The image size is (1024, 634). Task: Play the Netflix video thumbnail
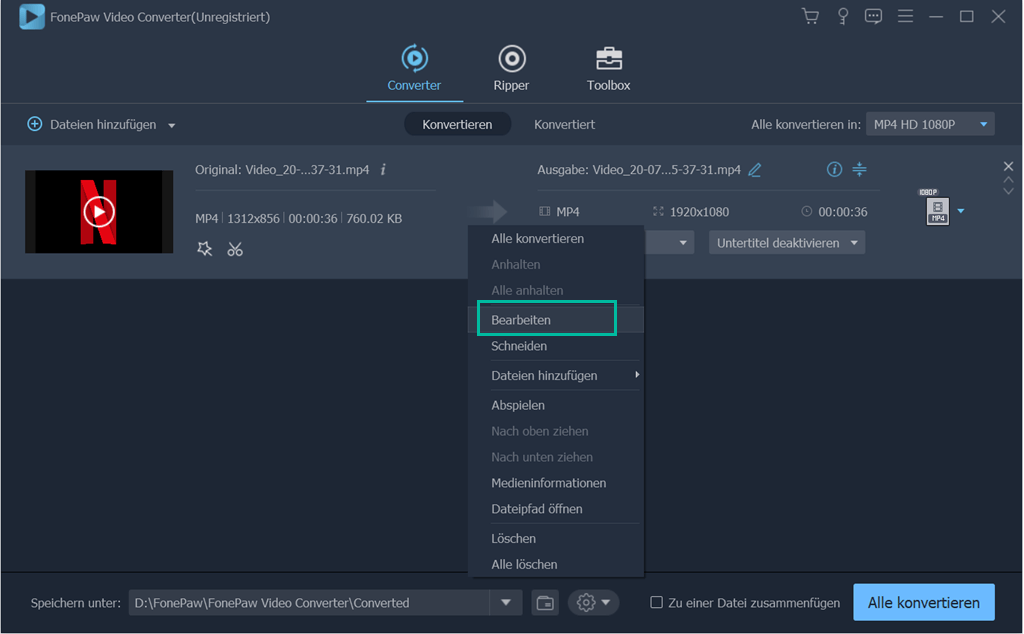(x=99, y=212)
